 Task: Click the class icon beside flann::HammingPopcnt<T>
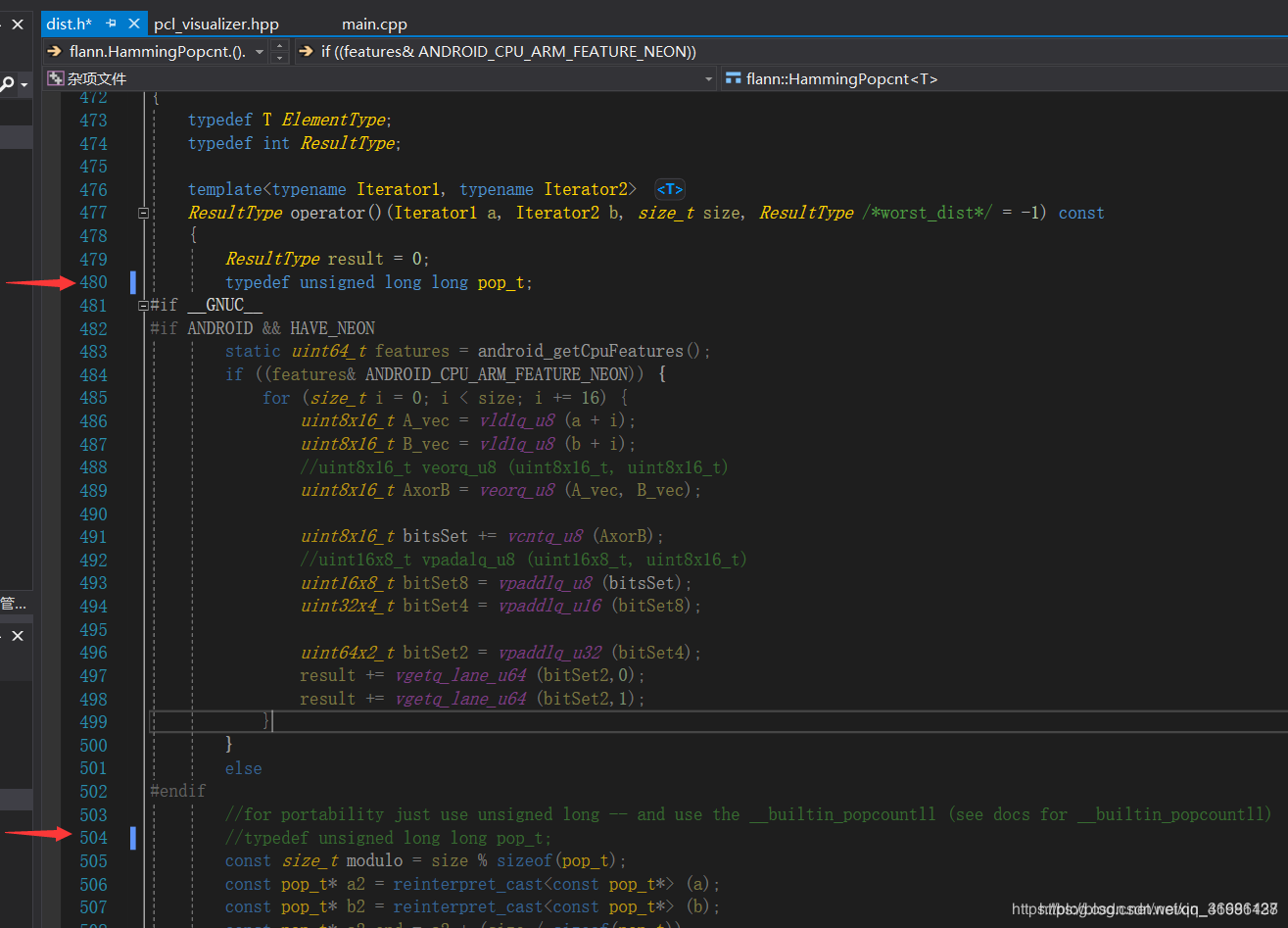[x=734, y=78]
